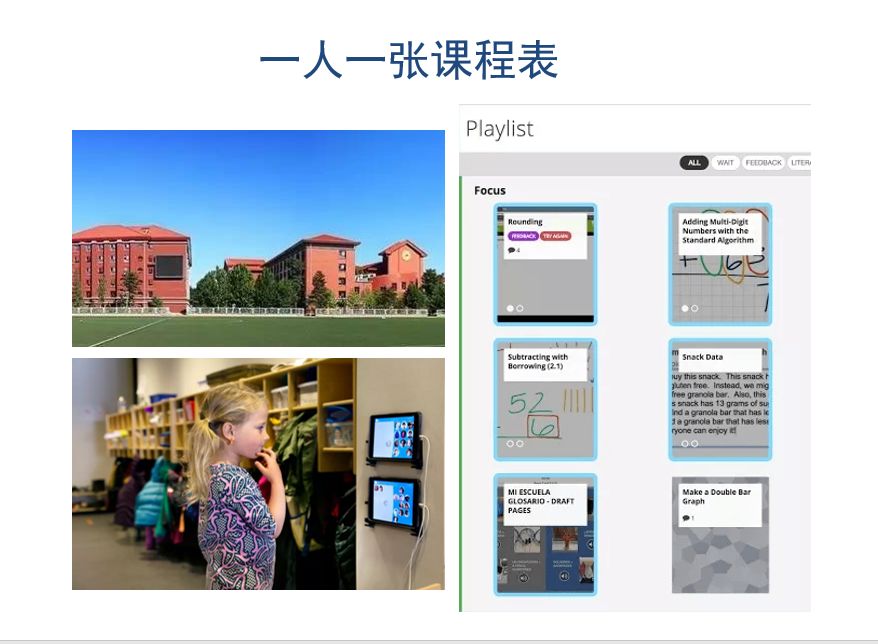
Task: Open the Rounding playlist card
Action: pos(545,264)
